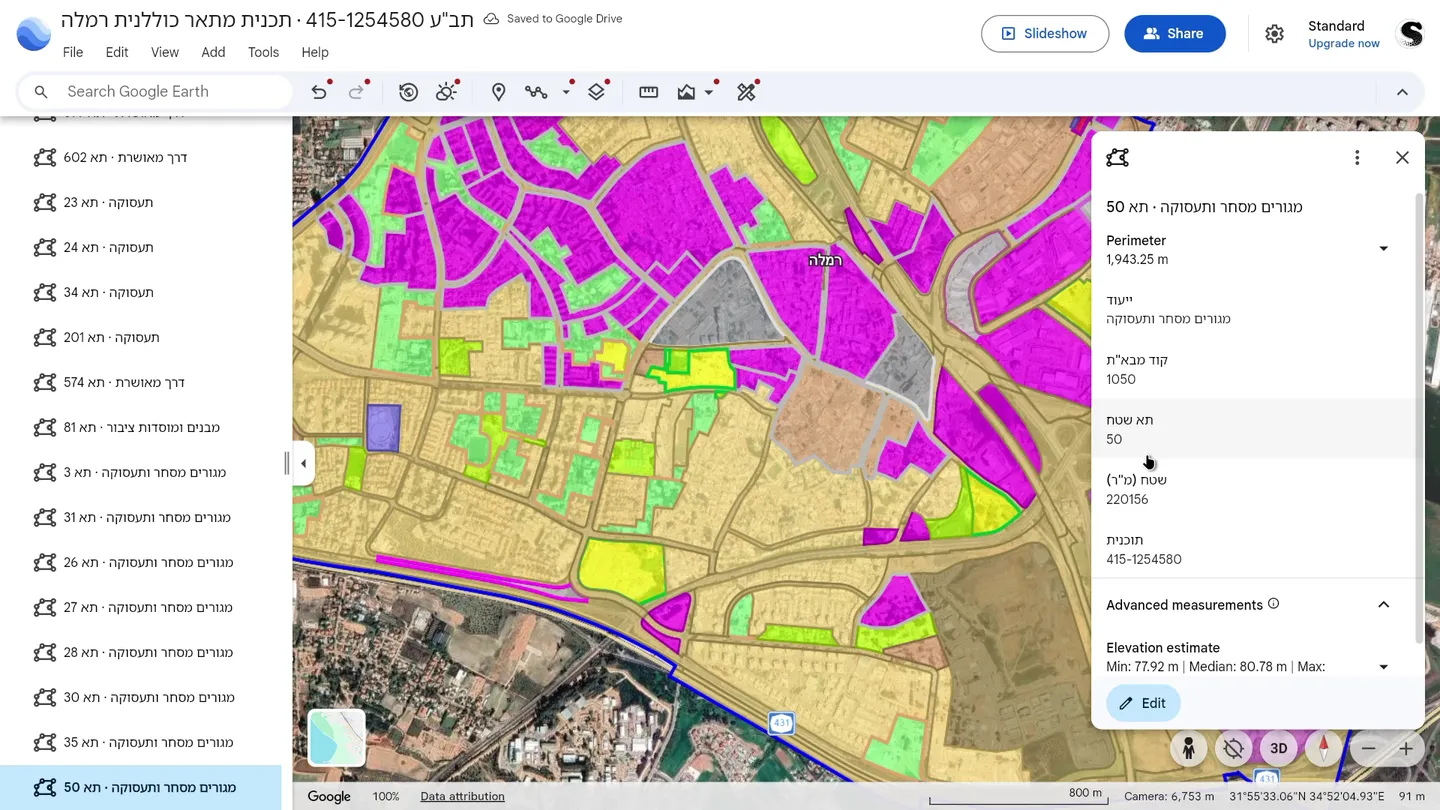Collapse the left sidebar panel arrow
This screenshot has width=1440, height=810.
304,464
